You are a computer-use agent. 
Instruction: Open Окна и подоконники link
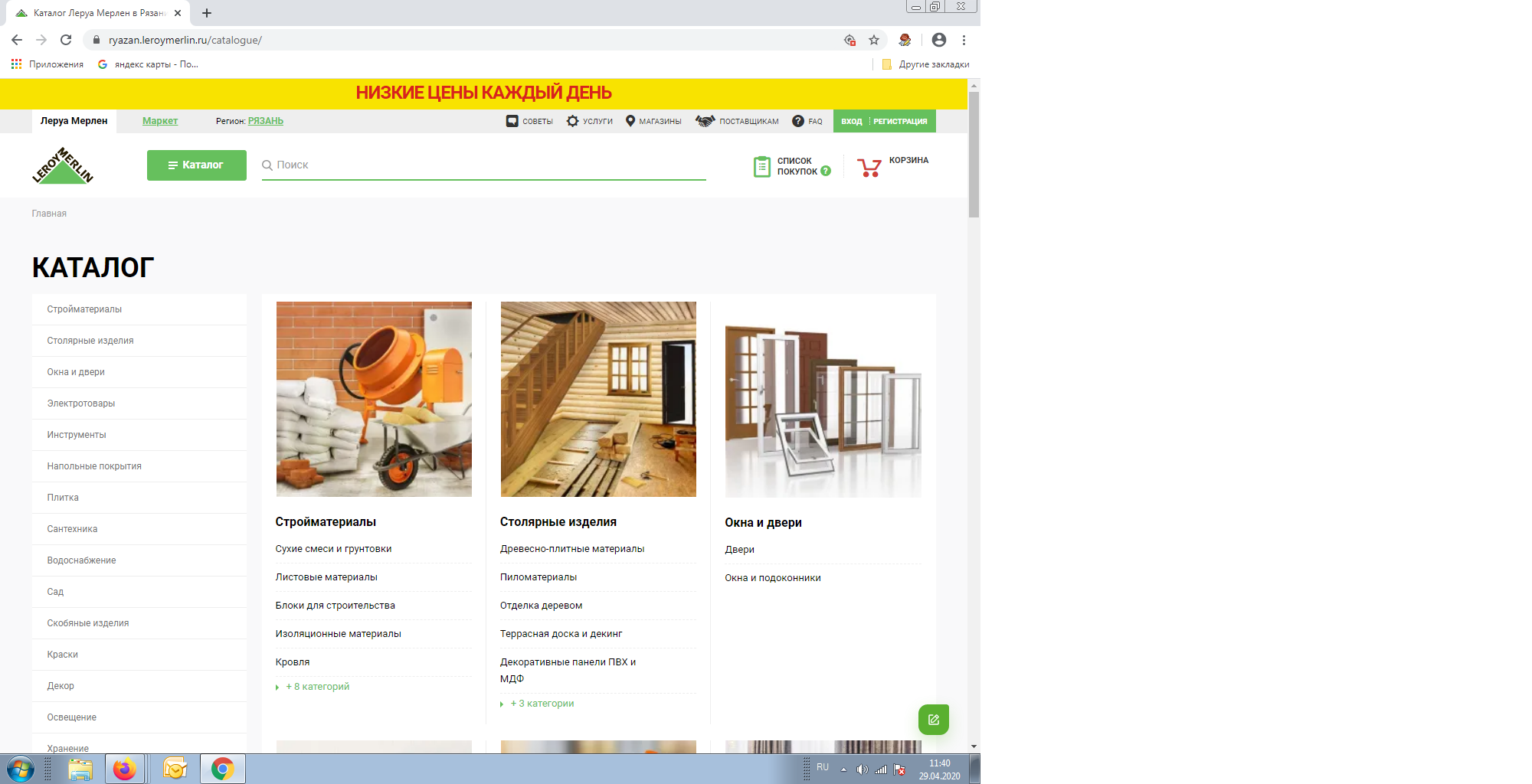(773, 578)
